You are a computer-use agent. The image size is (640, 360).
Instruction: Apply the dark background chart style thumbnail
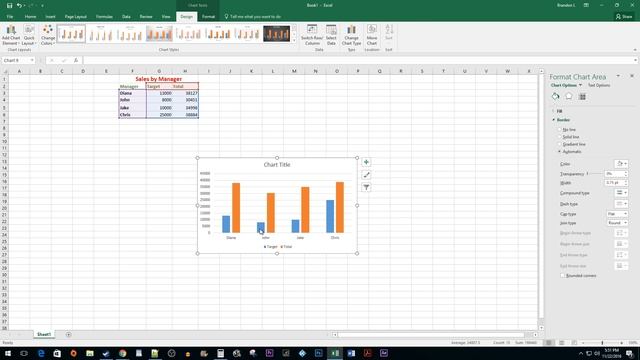[276, 33]
